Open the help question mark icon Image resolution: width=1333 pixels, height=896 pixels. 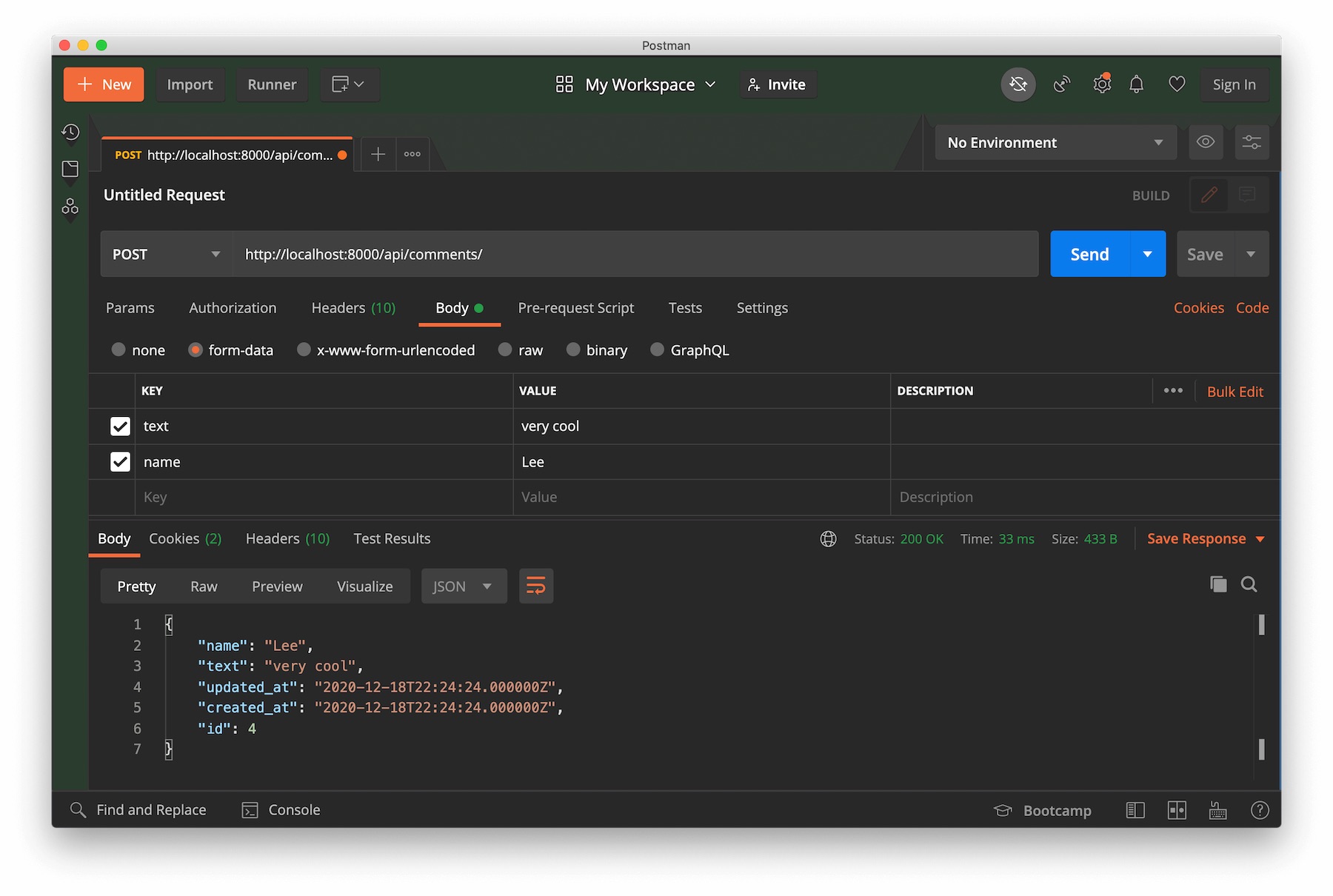tap(1260, 811)
